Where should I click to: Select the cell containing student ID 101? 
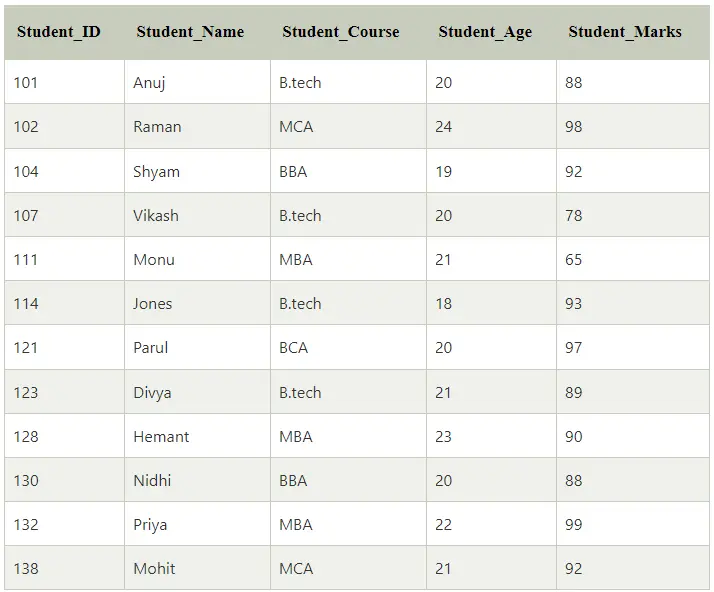64,82
